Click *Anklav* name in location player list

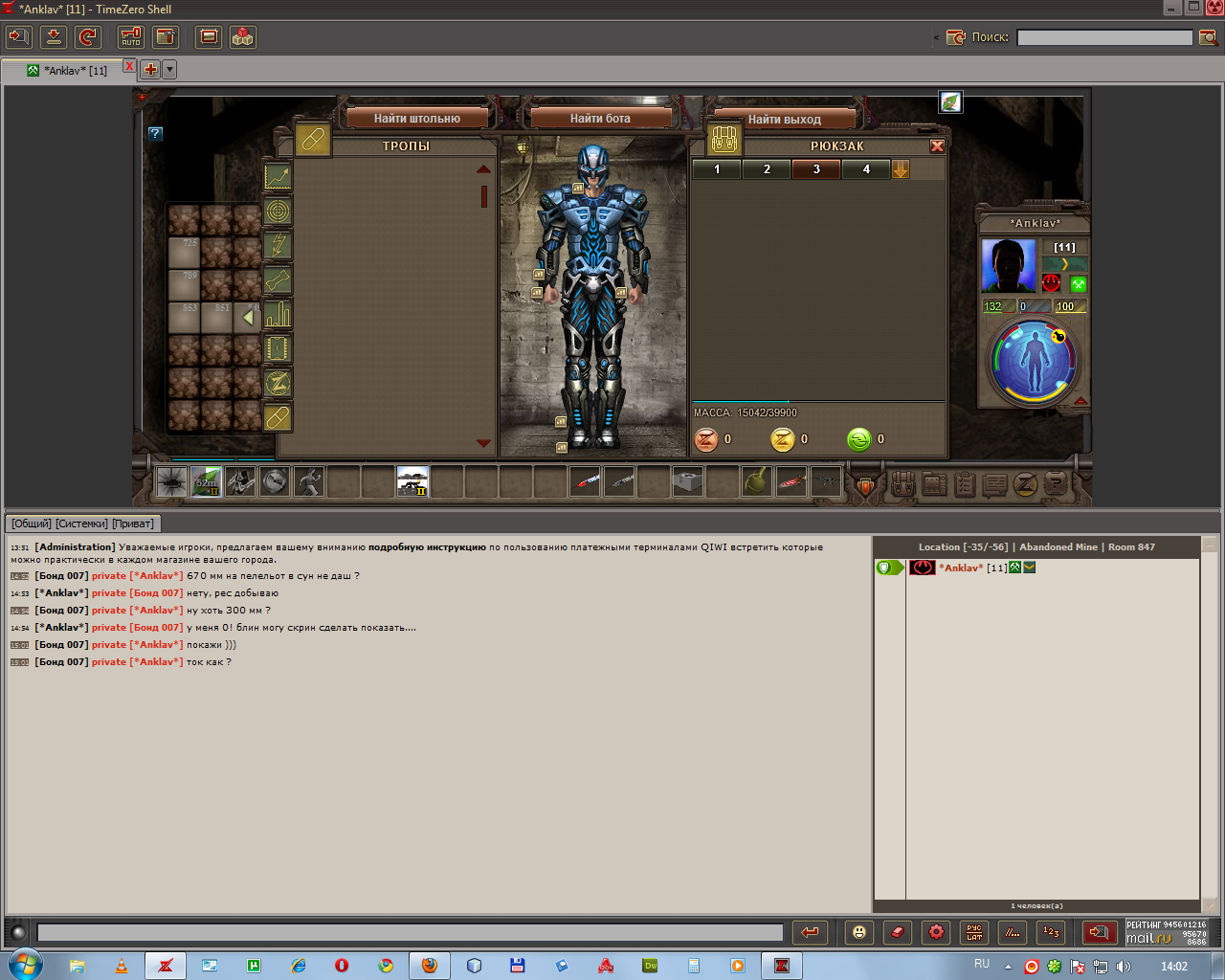point(961,568)
